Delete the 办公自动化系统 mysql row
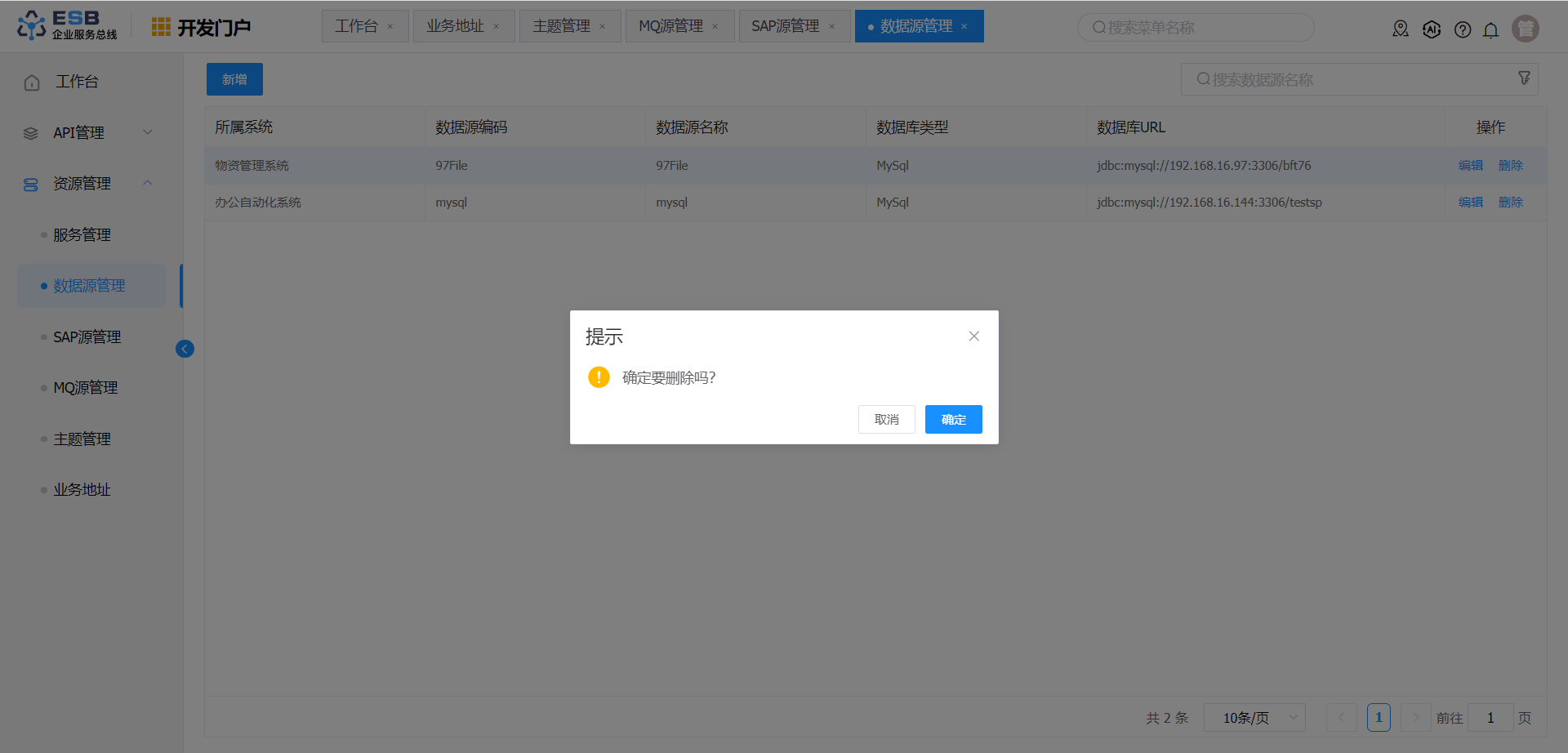The height and width of the screenshot is (753, 1568). point(1511,203)
